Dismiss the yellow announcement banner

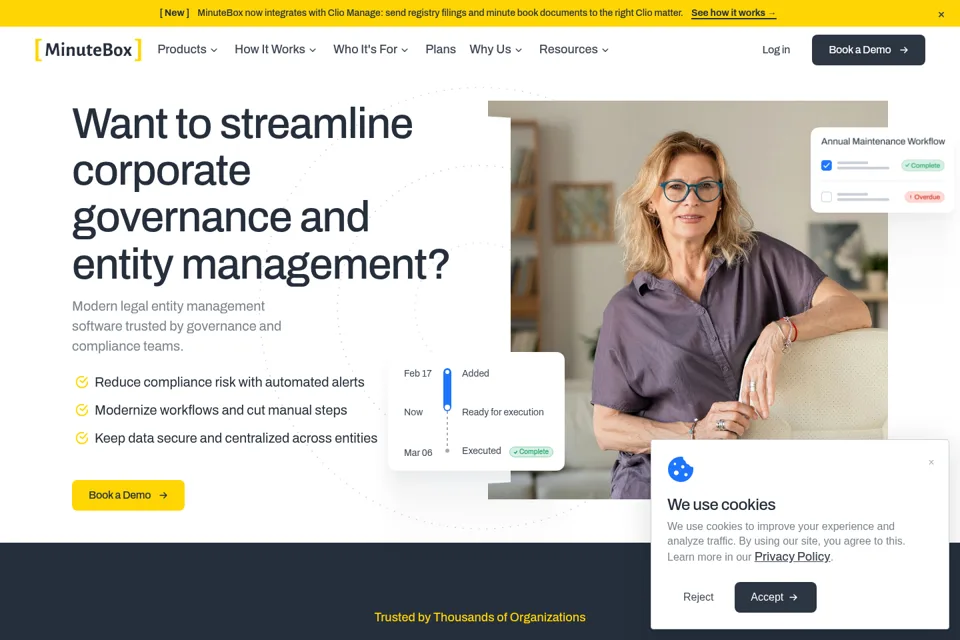[x=941, y=15]
